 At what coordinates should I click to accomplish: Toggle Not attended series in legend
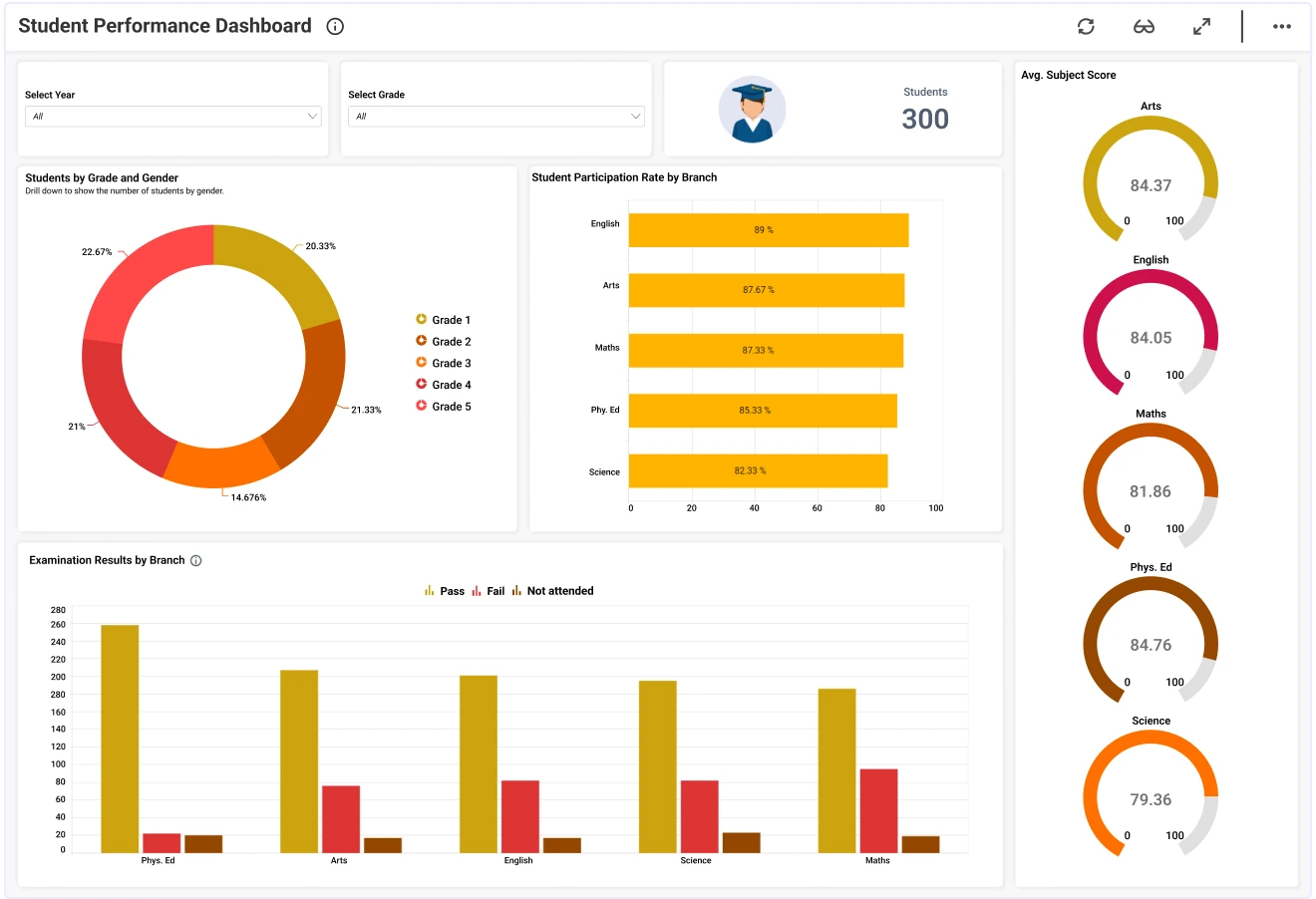(x=552, y=591)
